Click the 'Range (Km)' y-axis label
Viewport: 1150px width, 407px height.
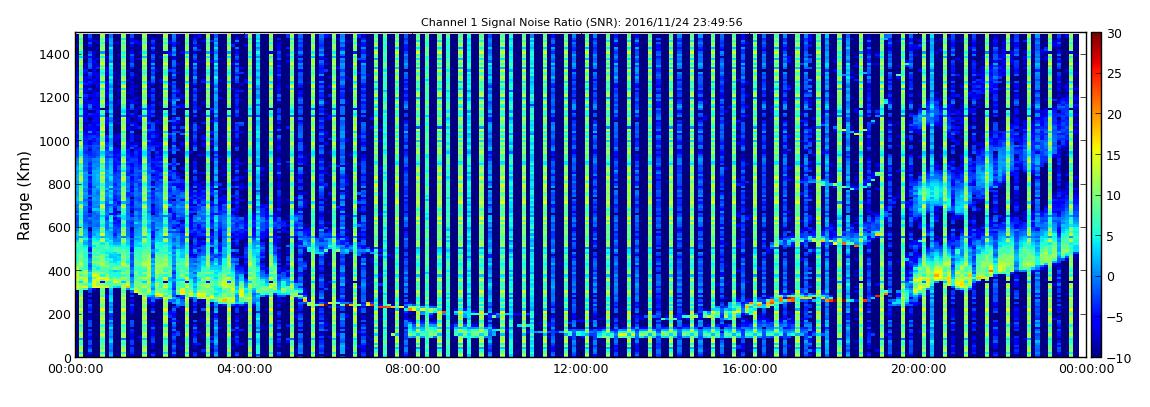(24, 196)
